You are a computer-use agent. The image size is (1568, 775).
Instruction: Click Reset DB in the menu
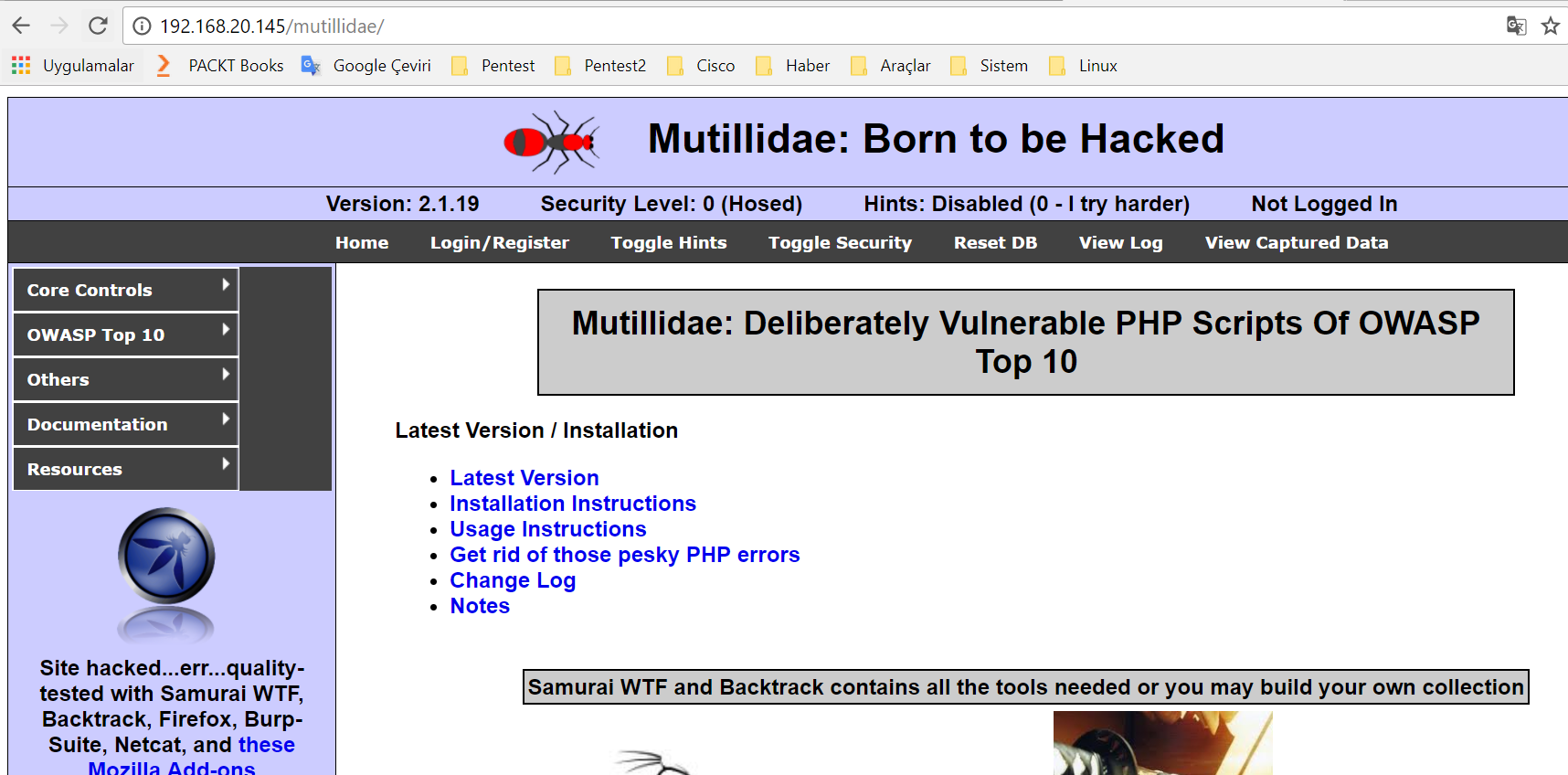[x=995, y=243]
